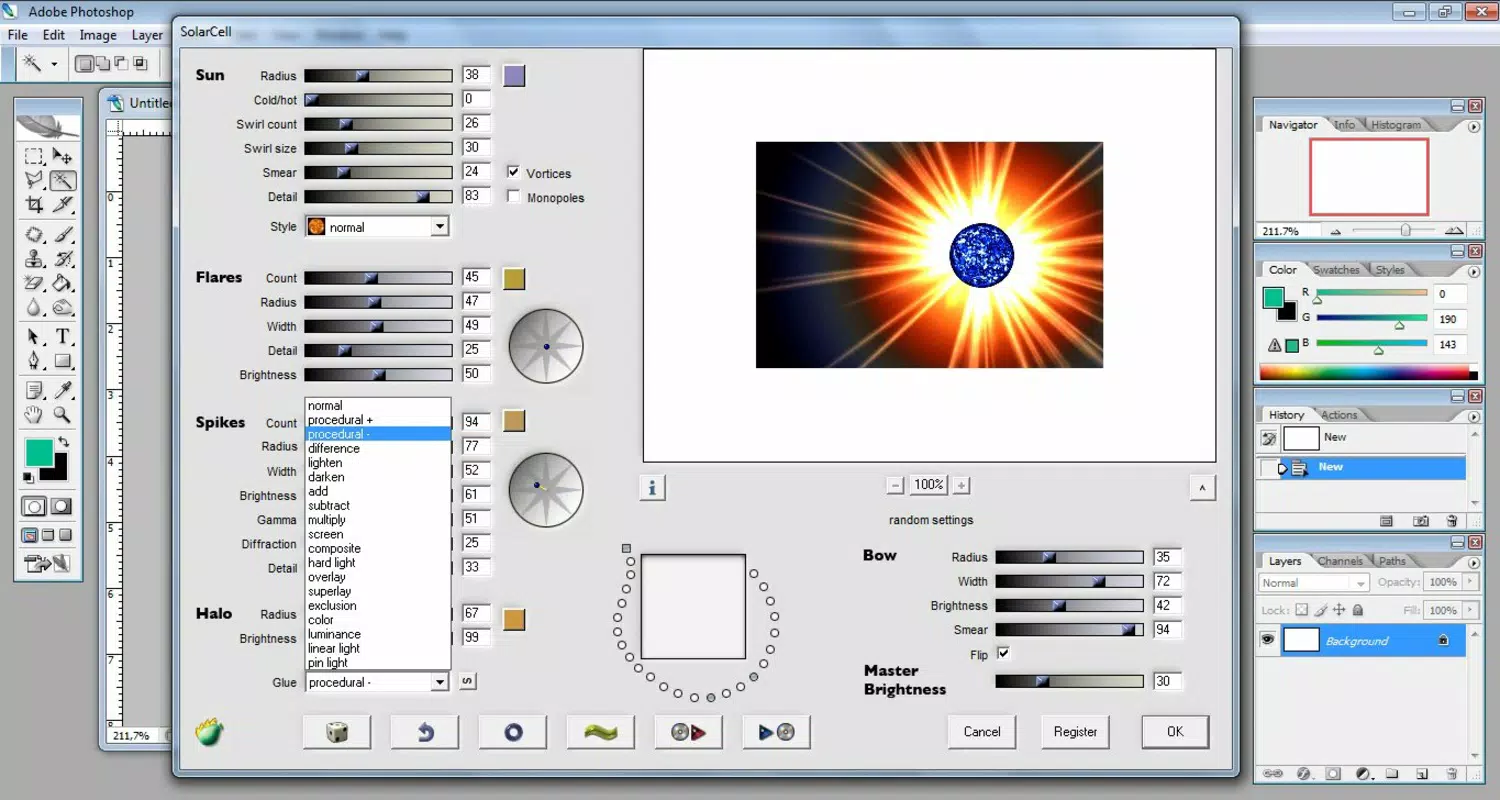Open the Layers Fill arrow flyout
This screenshot has height=800, width=1500.
pos(1468,610)
